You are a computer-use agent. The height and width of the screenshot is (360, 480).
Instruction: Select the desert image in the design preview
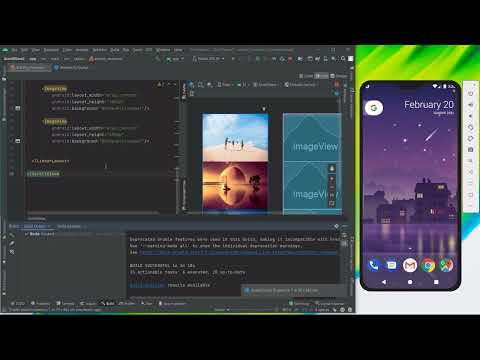(235, 137)
